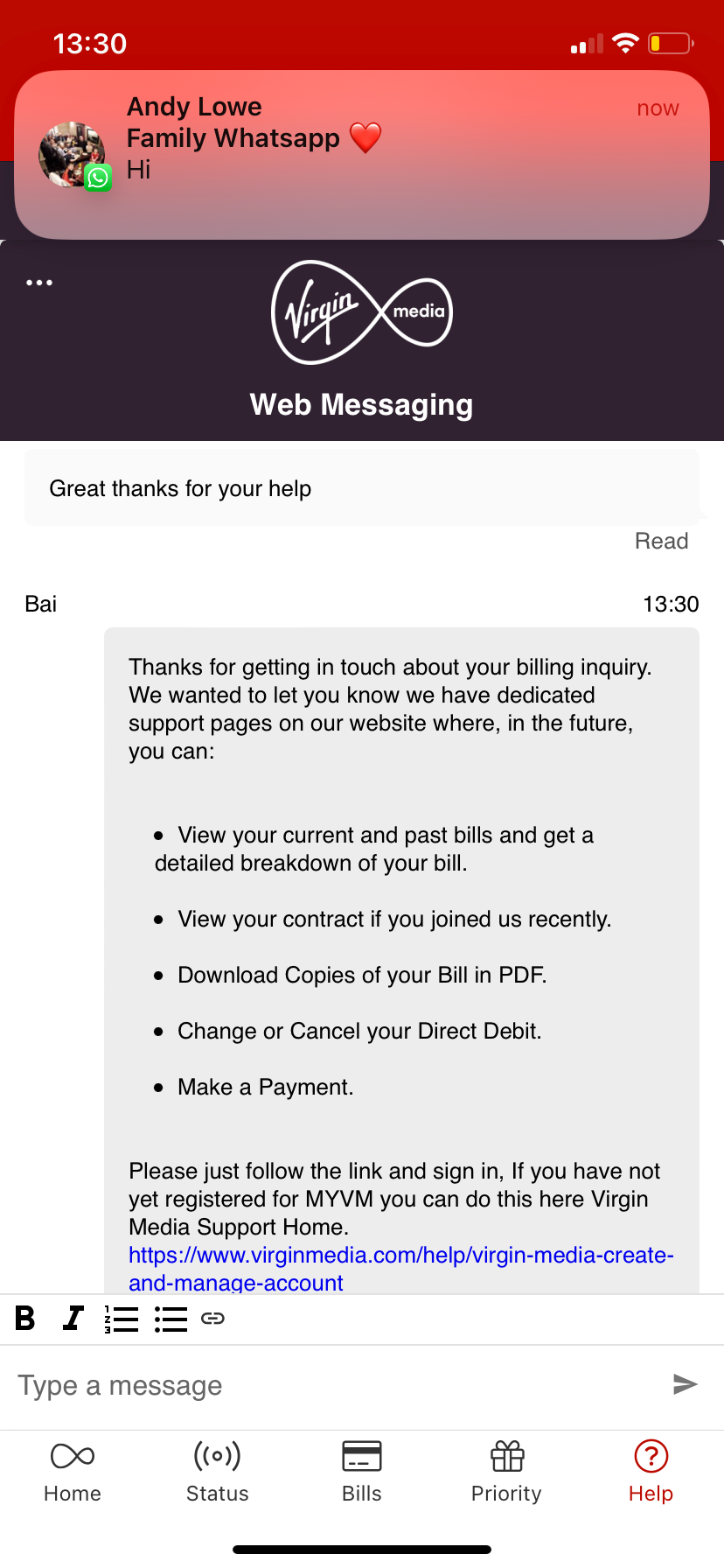Image resolution: width=724 pixels, height=1568 pixels.
Task: Go to the Home tab
Action: [73, 1472]
